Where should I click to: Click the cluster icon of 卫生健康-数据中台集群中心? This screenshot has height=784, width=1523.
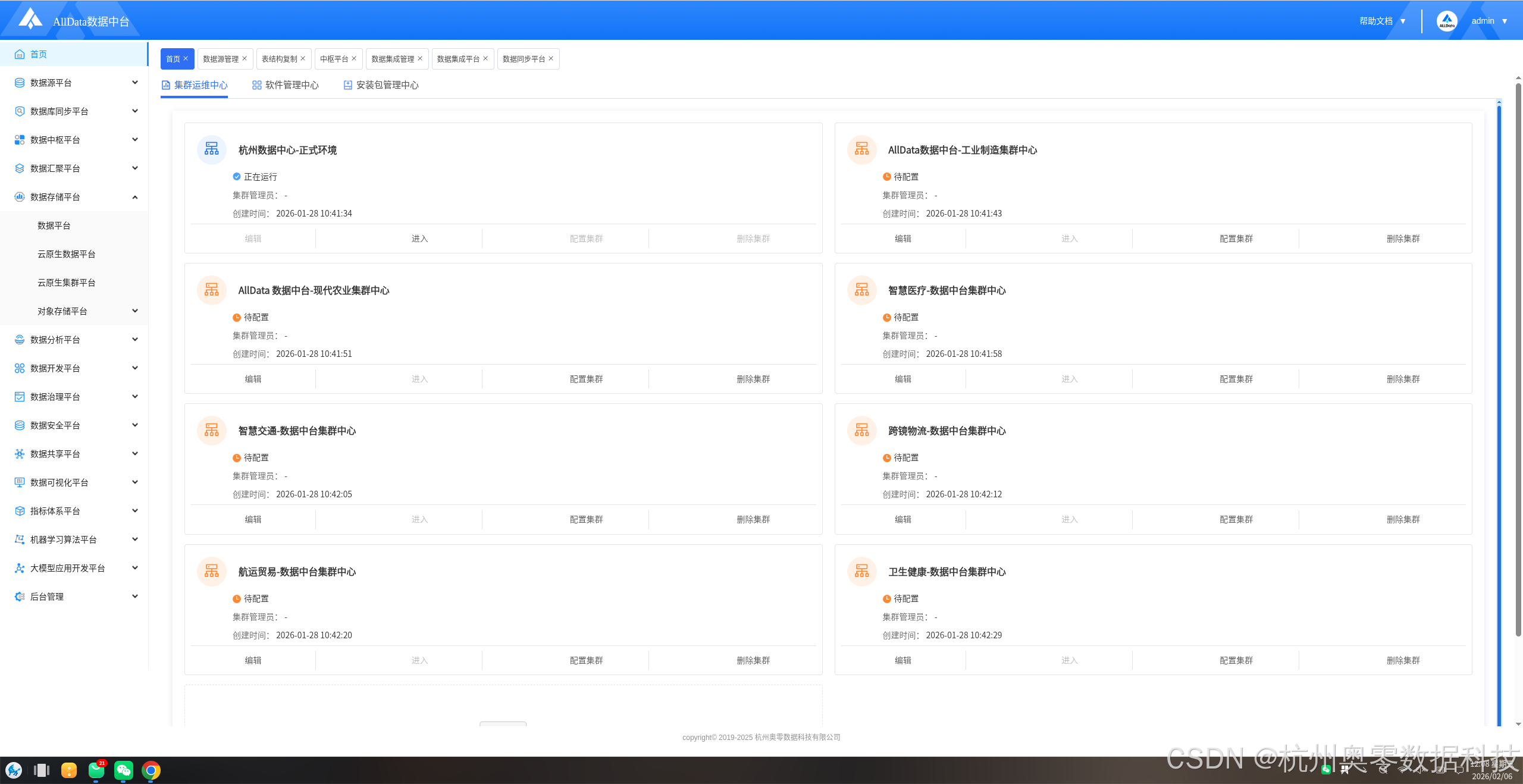[x=862, y=571]
